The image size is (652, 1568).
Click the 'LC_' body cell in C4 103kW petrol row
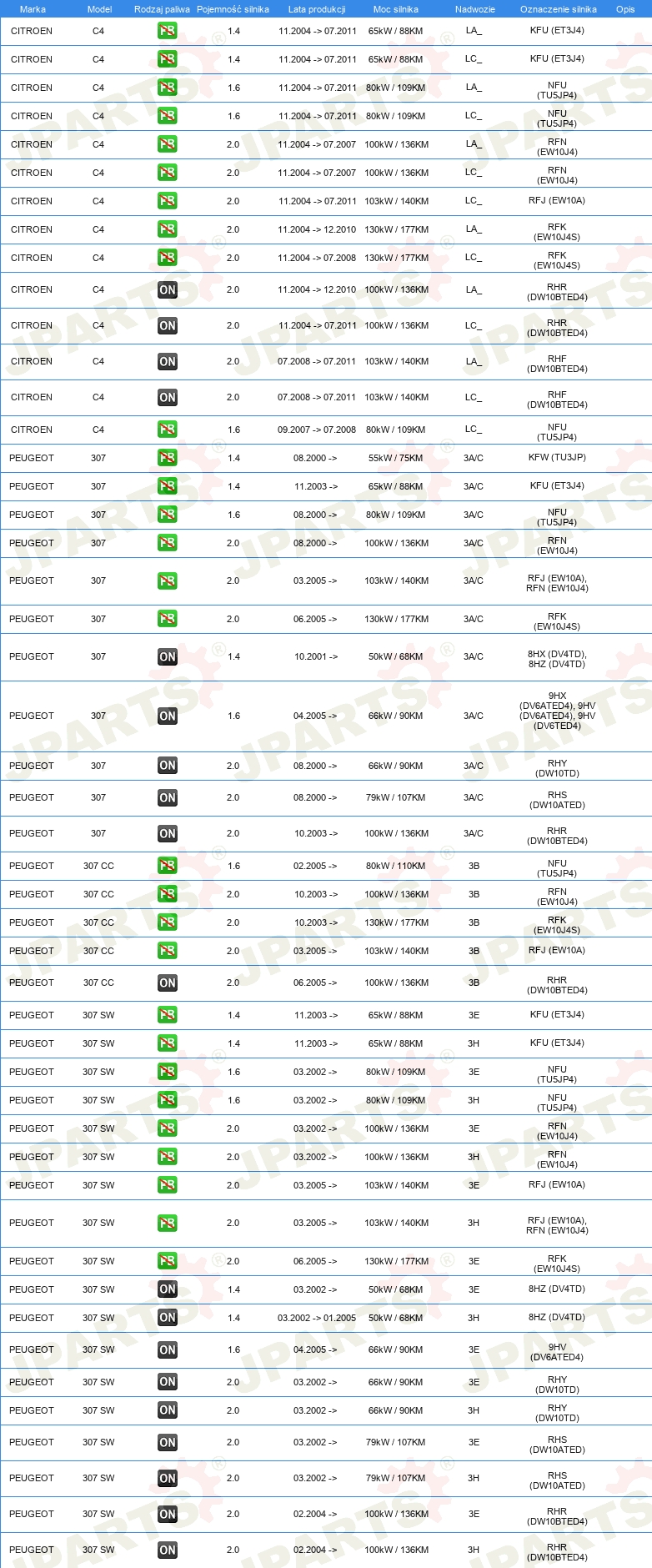[x=474, y=200]
